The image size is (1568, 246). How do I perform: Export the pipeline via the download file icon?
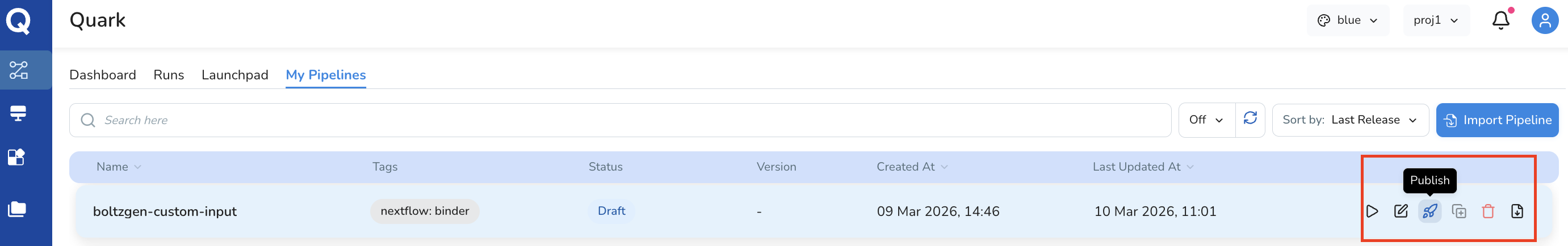(x=1517, y=211)
